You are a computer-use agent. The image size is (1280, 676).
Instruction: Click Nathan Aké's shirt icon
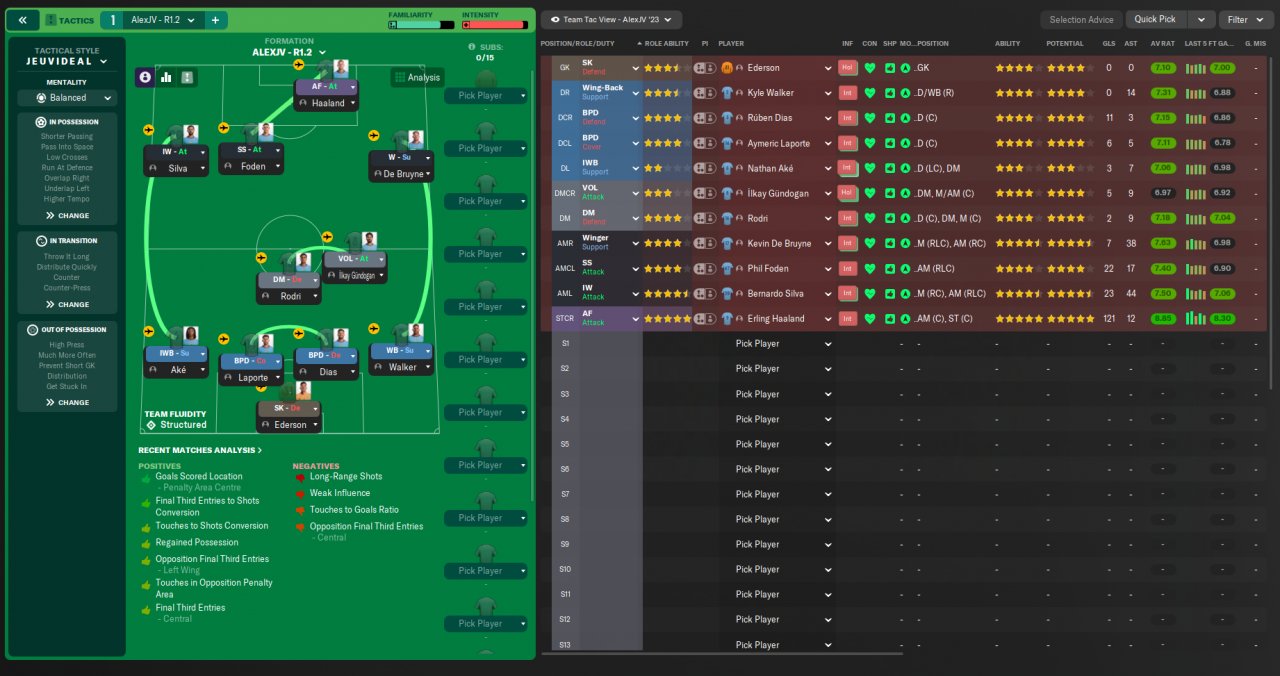727,168
